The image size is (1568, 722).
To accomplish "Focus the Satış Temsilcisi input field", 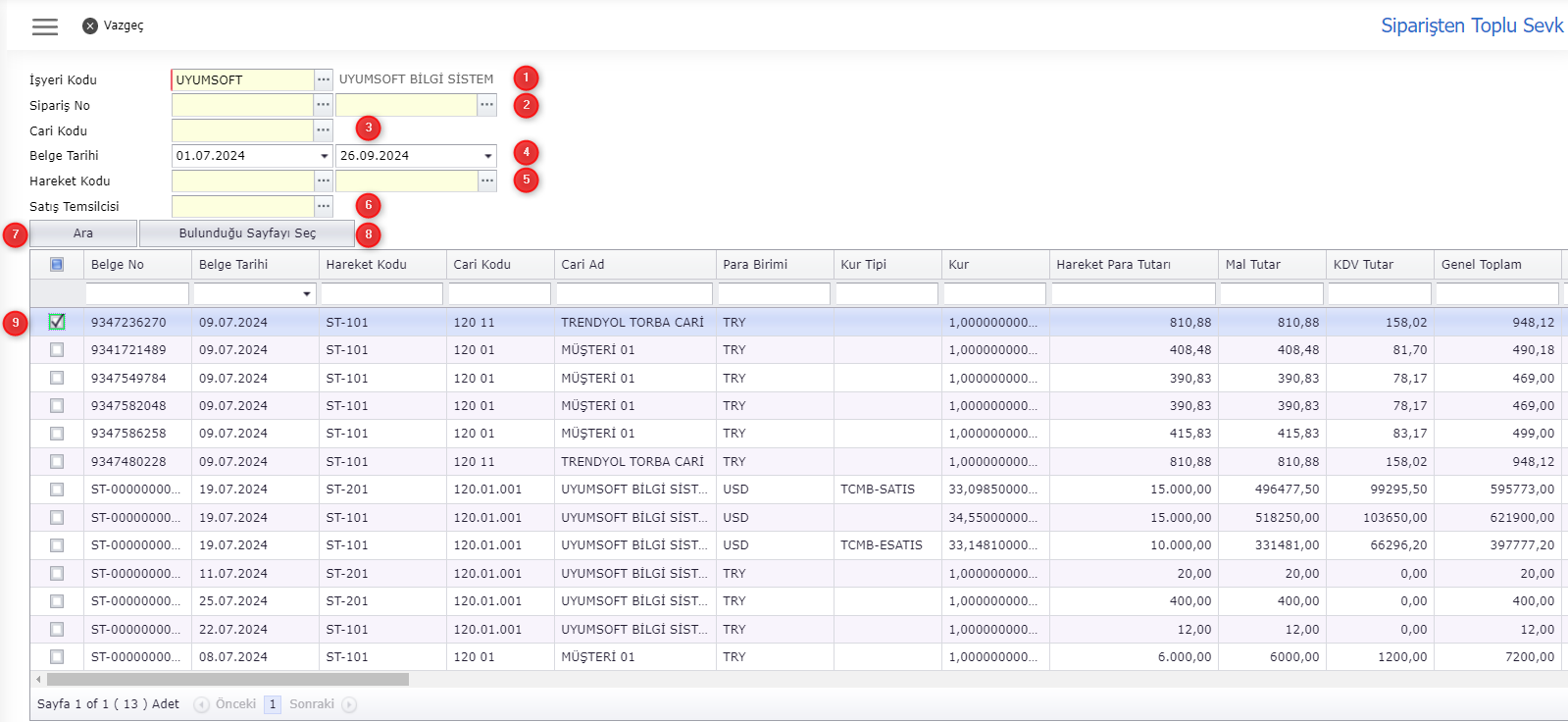I will pyautogui.click(x=242, y=206).
